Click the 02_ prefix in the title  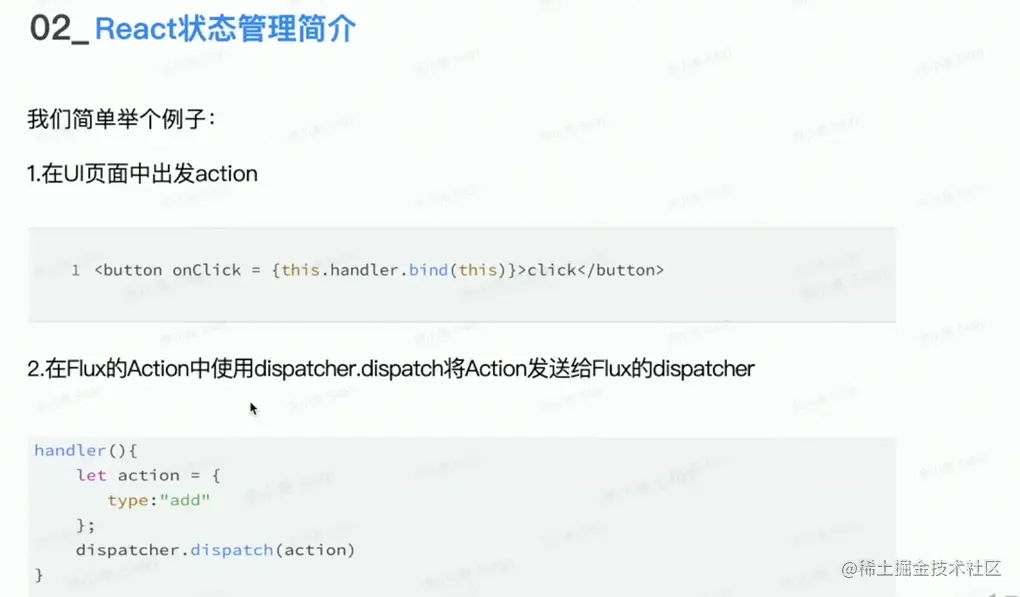click(x=59, y=30)
